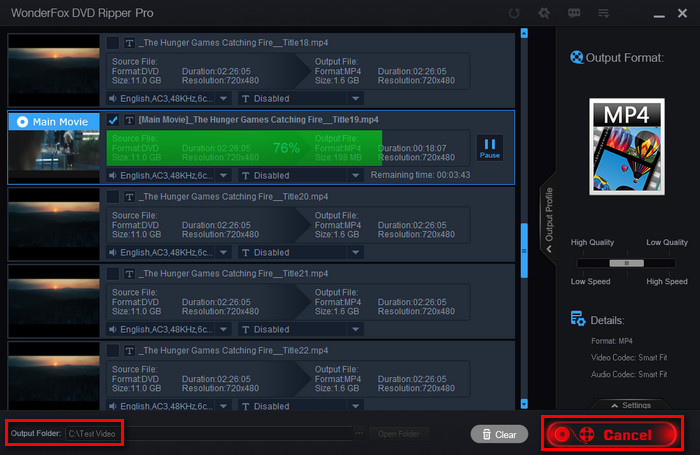Click the output folder path field
700x455 pixels.
(209, 434)
